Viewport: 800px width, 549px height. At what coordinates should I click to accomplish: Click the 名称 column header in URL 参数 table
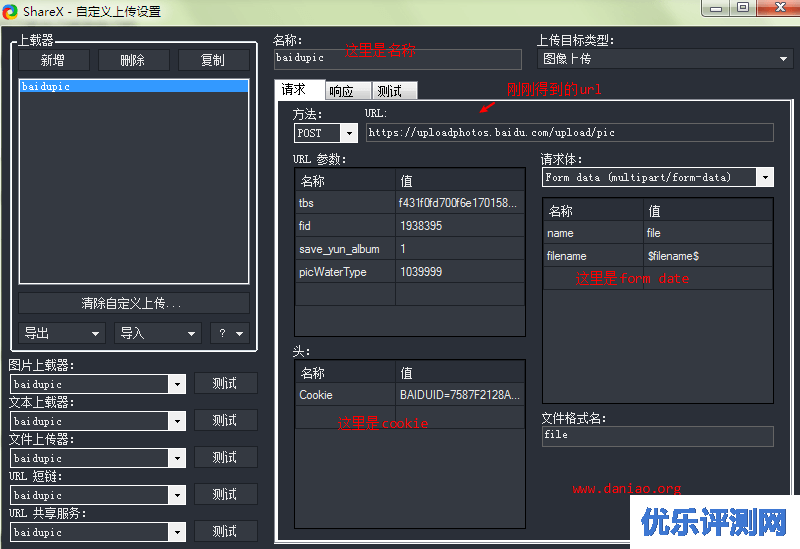pos(345,181)
